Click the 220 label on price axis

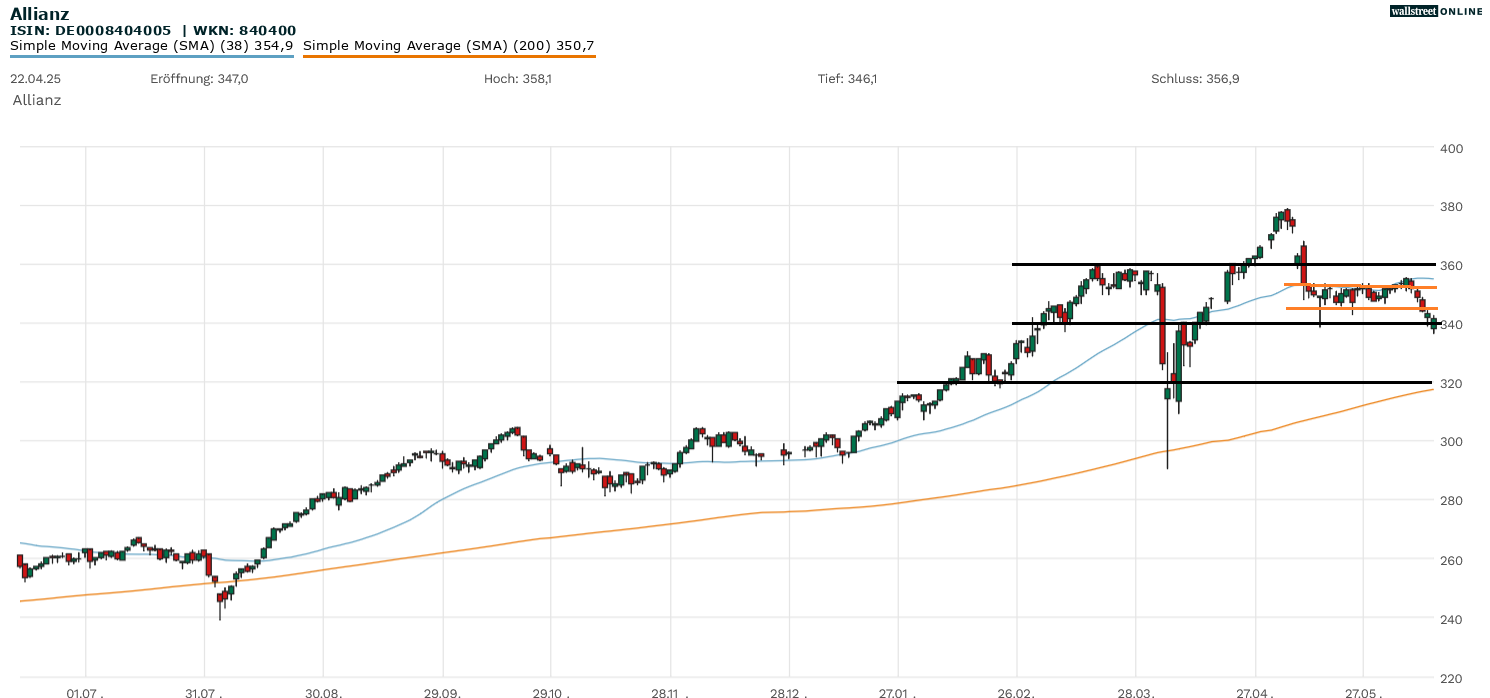(1451, 678)
